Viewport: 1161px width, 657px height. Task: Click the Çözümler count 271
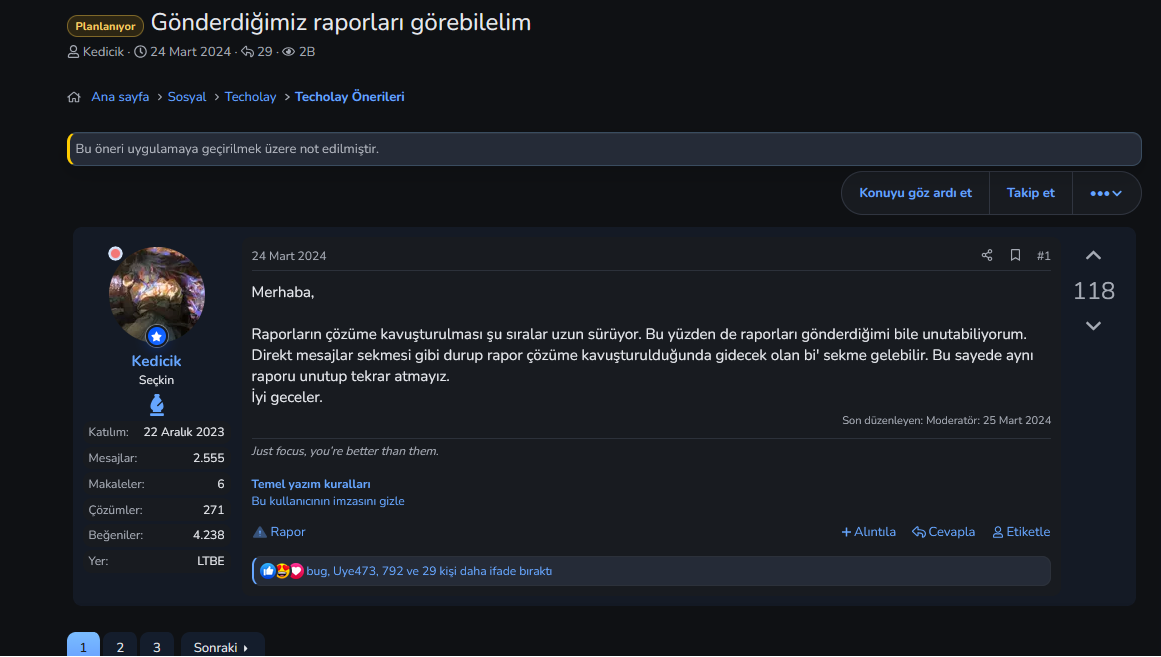point(213,510)
